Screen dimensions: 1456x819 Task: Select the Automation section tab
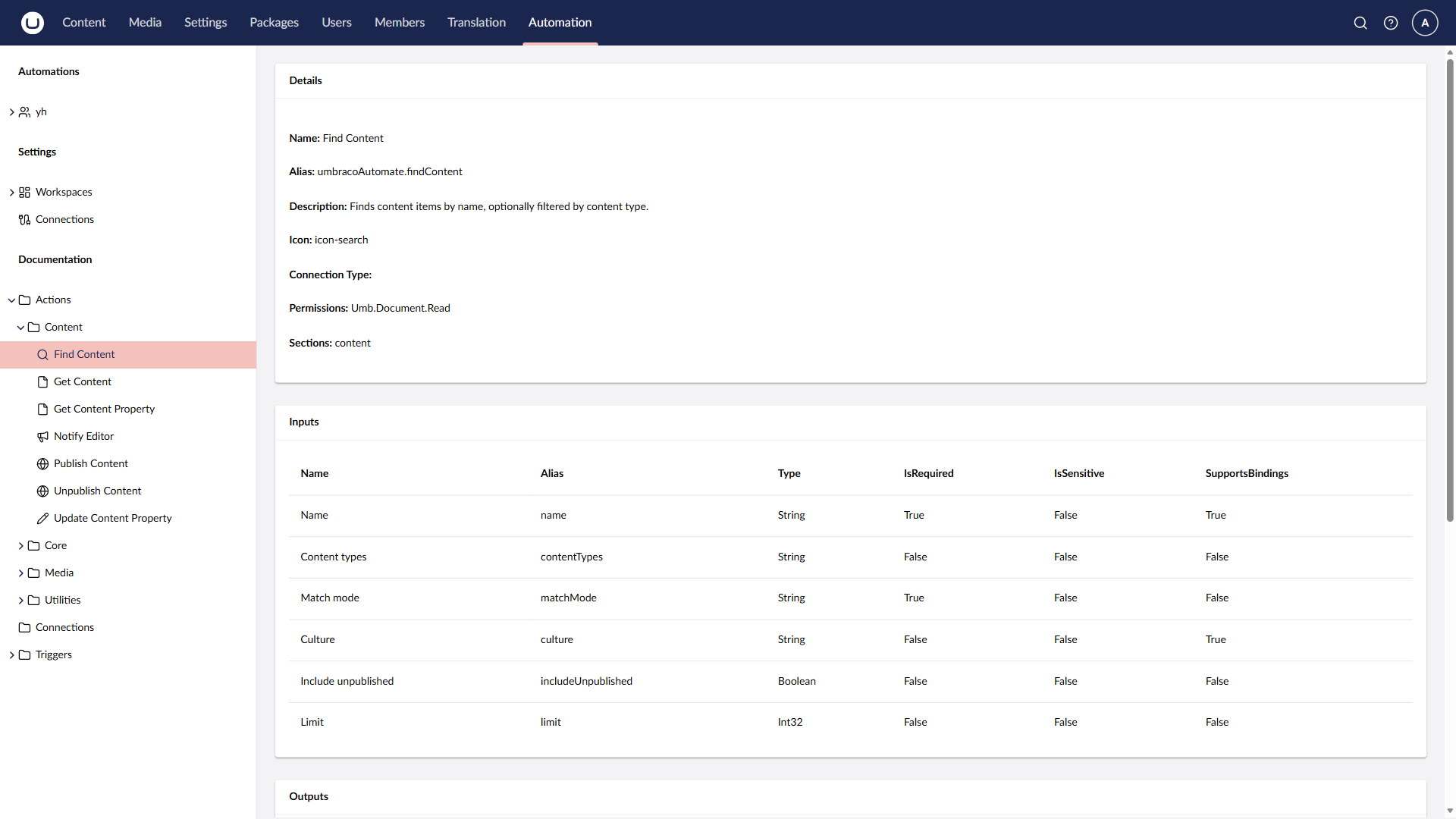560,23
